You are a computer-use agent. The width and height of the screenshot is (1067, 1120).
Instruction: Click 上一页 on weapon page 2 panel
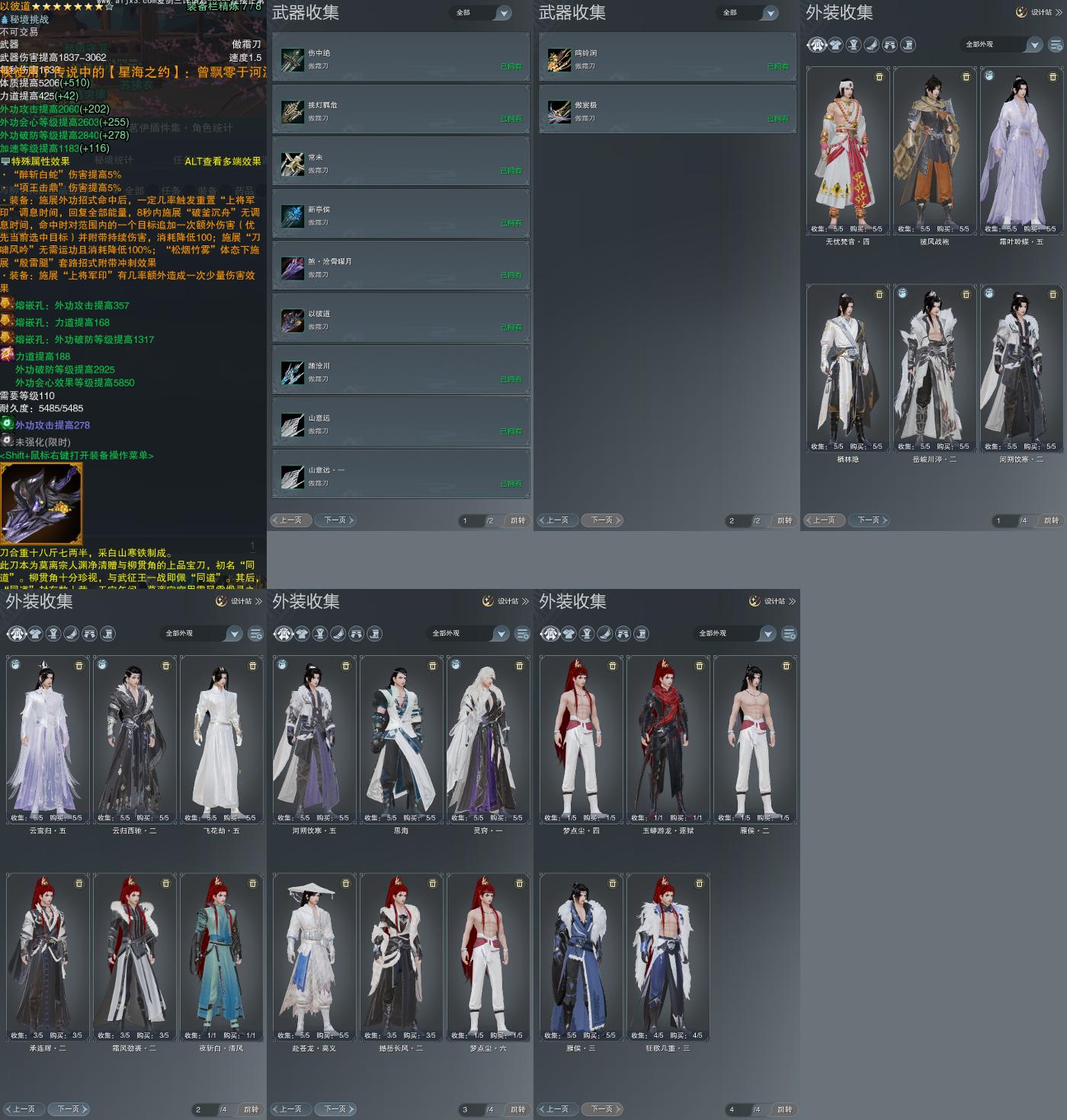pos(557,520)
